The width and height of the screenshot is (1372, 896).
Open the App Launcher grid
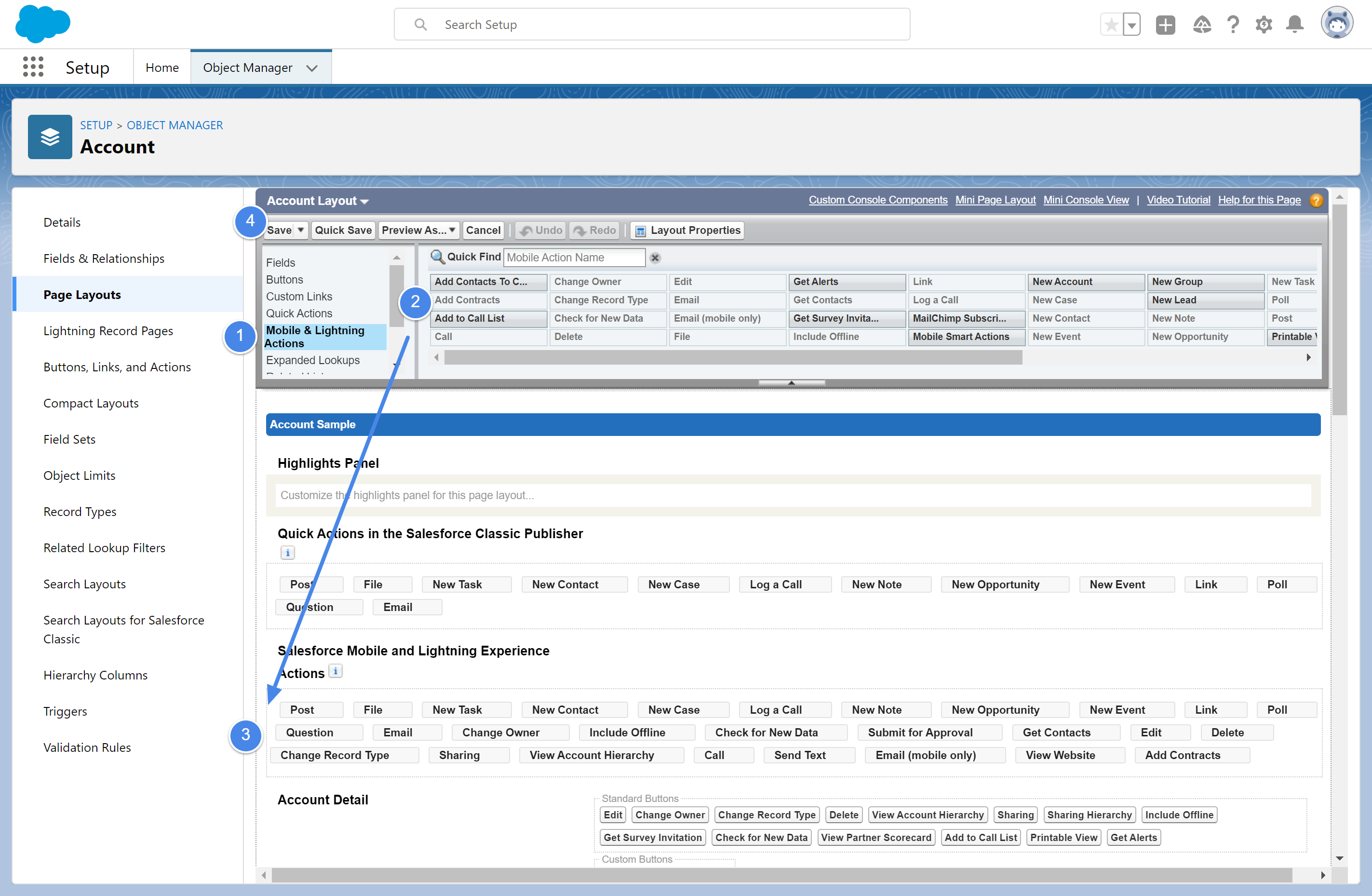point(33,67)
